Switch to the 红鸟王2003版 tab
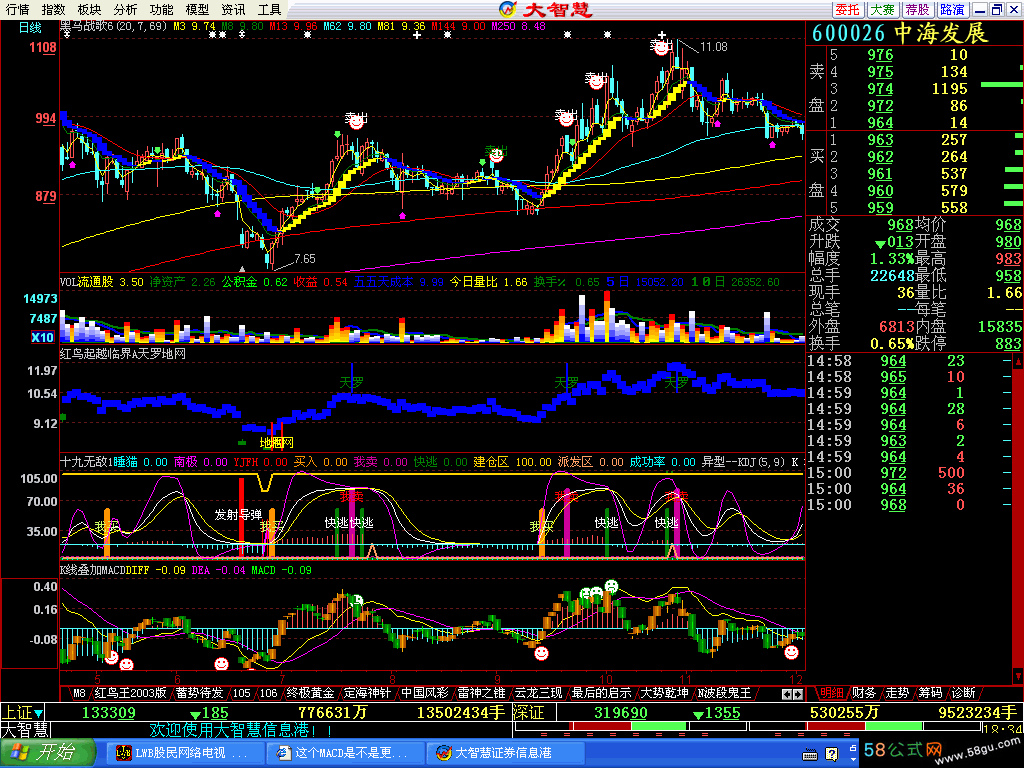 131,693
